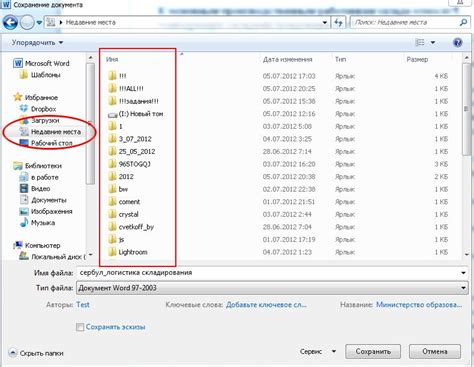Viewport: 474px width, 367px height.
Task: Open recent pages dropdown next to navigation arrows
Action: [39, 23]
